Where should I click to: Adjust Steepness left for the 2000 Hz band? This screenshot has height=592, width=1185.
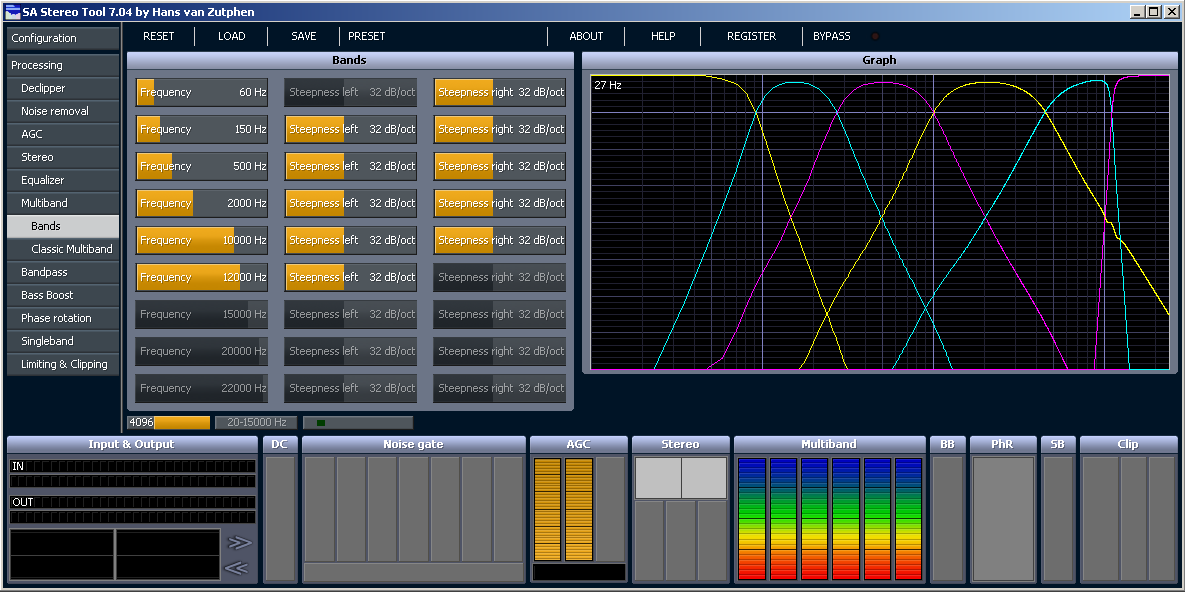coord(351,203)
